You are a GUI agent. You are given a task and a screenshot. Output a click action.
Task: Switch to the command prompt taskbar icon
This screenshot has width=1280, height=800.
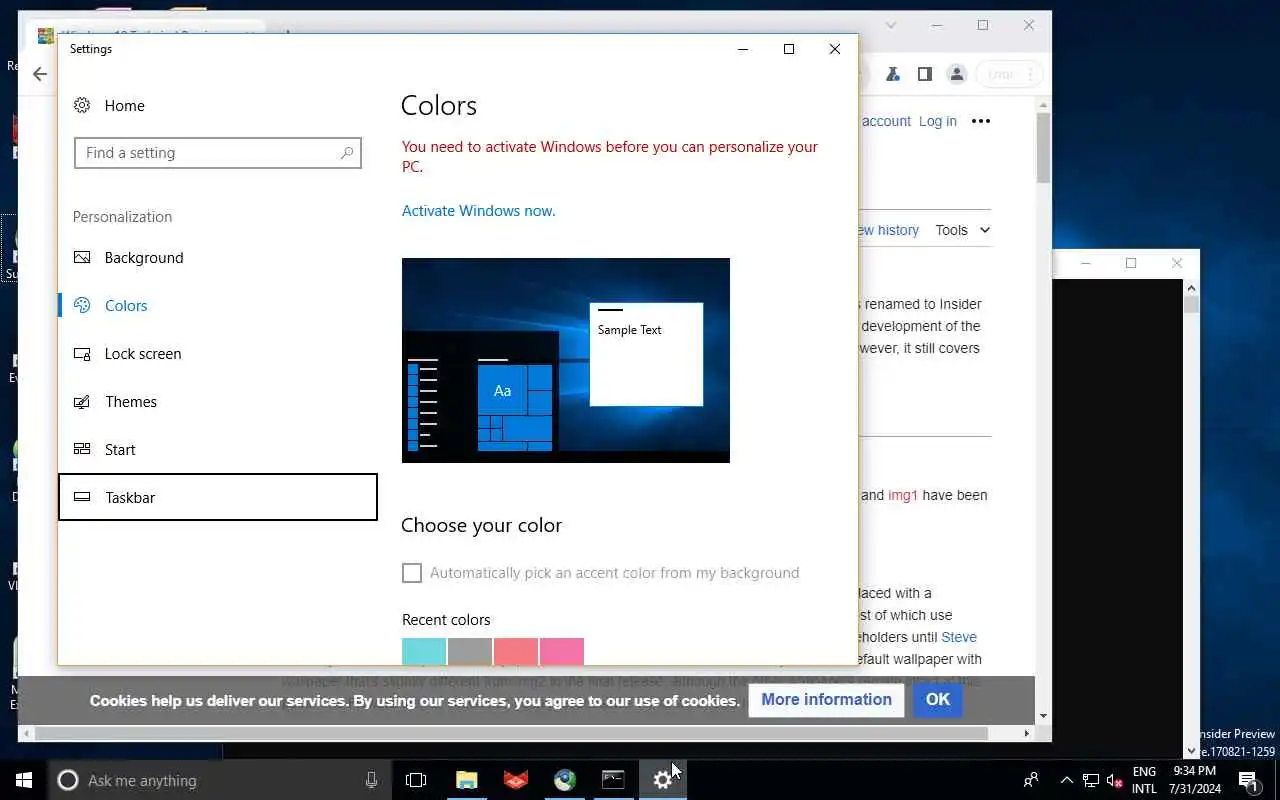pyautogui.click(x=614, y=780)
